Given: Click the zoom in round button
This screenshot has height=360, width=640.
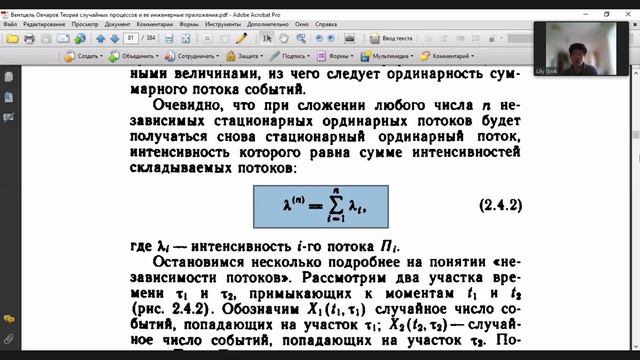Looking at the screenshot, I should coord(331,38).
